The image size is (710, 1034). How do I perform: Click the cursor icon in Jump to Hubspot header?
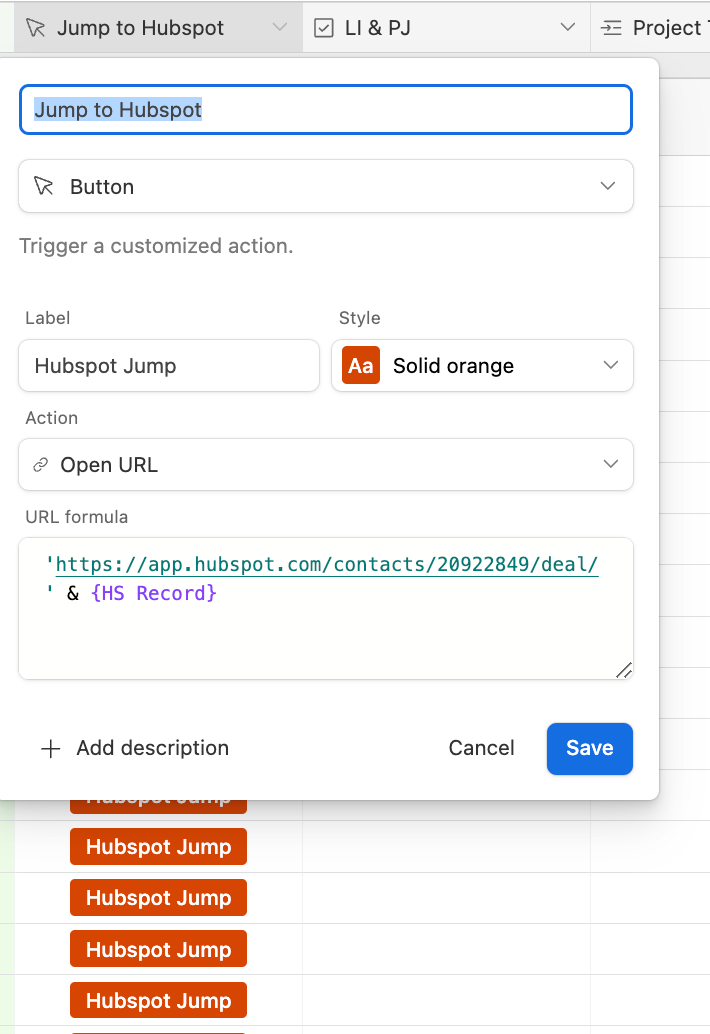point(36,28)
